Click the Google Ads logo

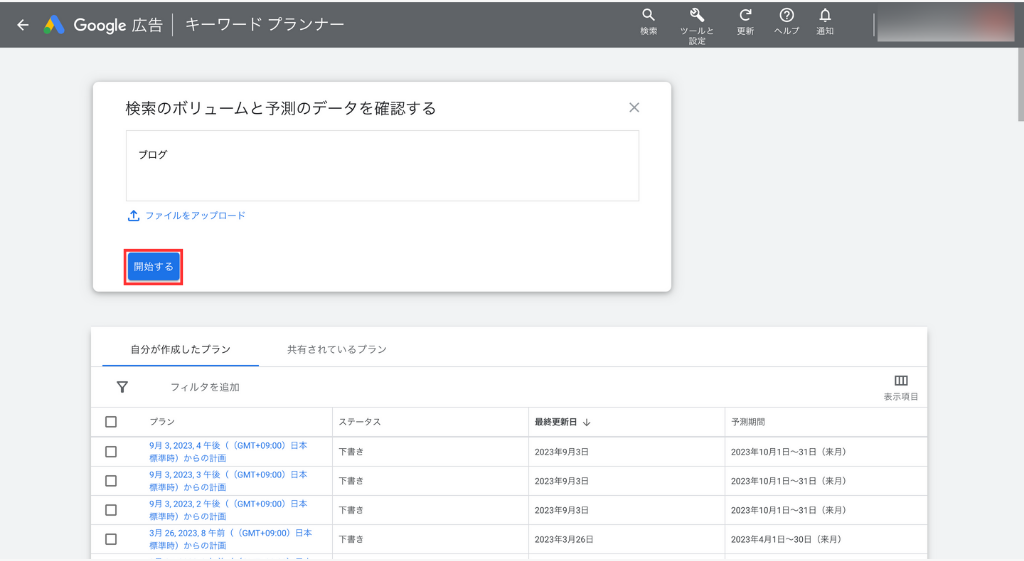point(54,25)
